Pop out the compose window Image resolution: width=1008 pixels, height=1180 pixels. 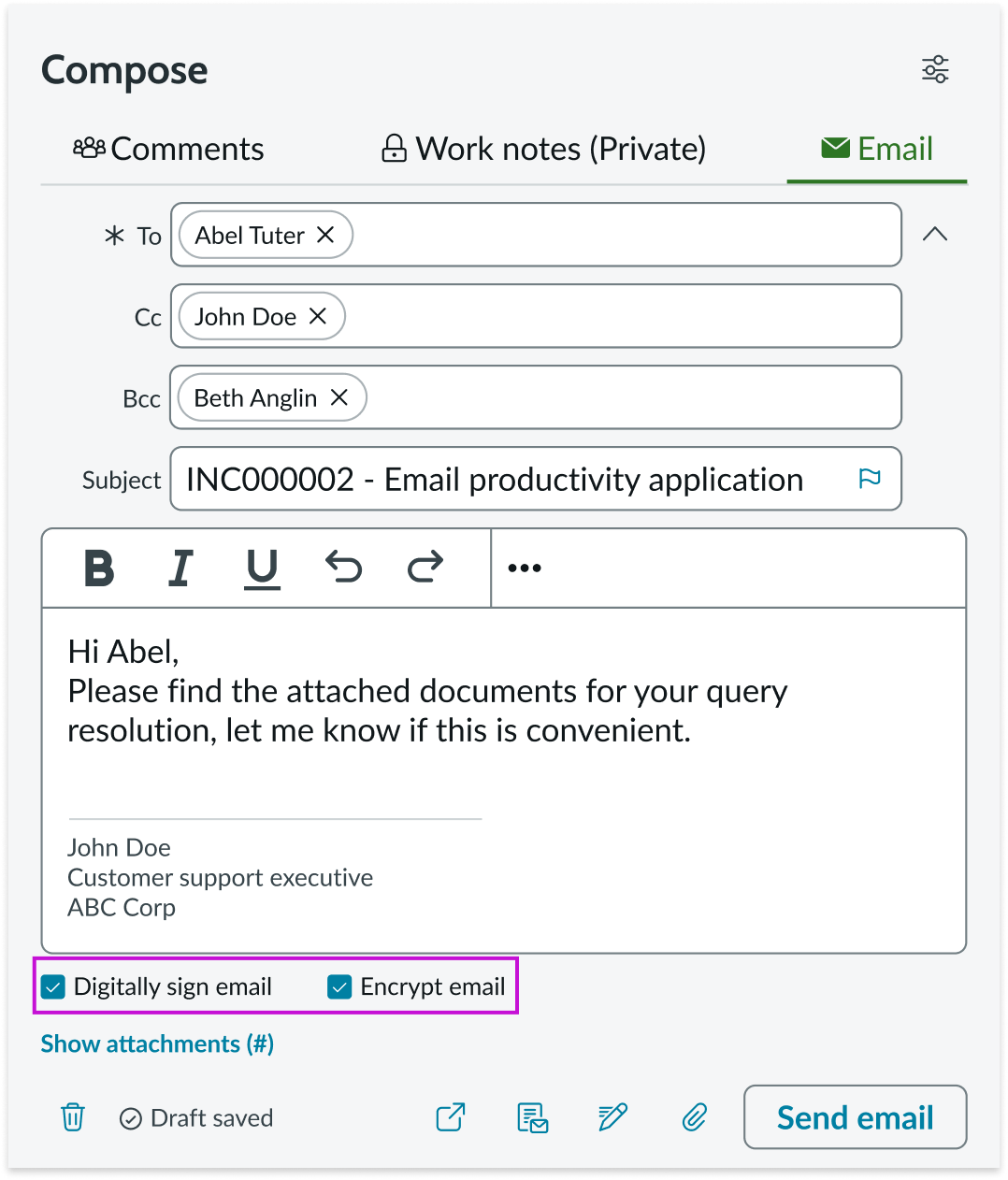(x=450, y=1117)
